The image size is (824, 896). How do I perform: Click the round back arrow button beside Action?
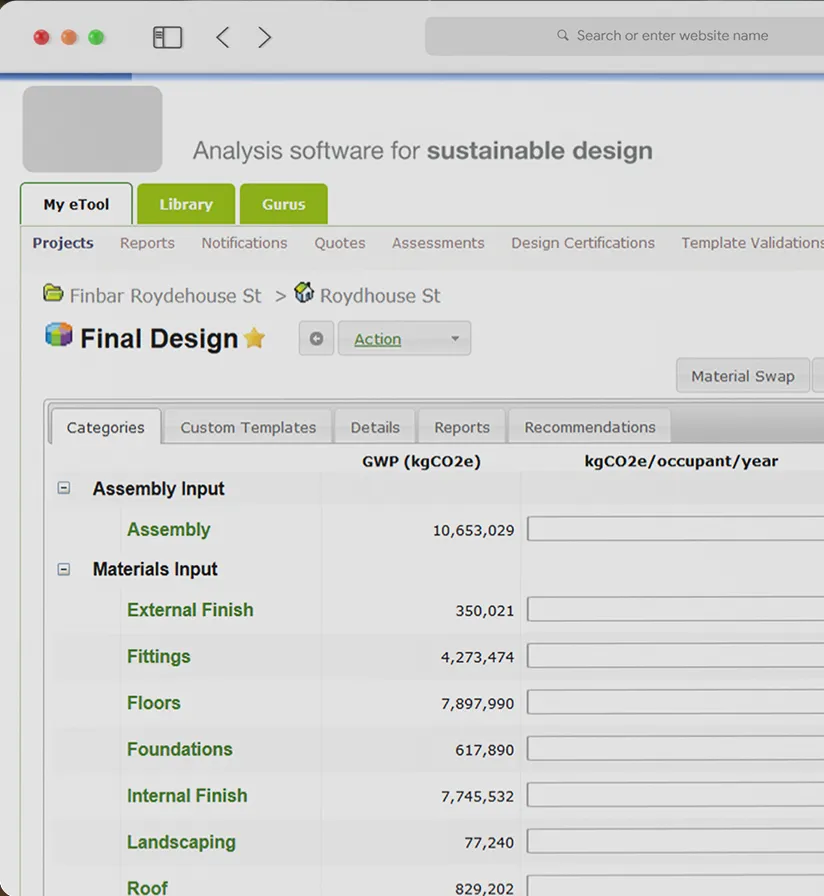point(316,339)
